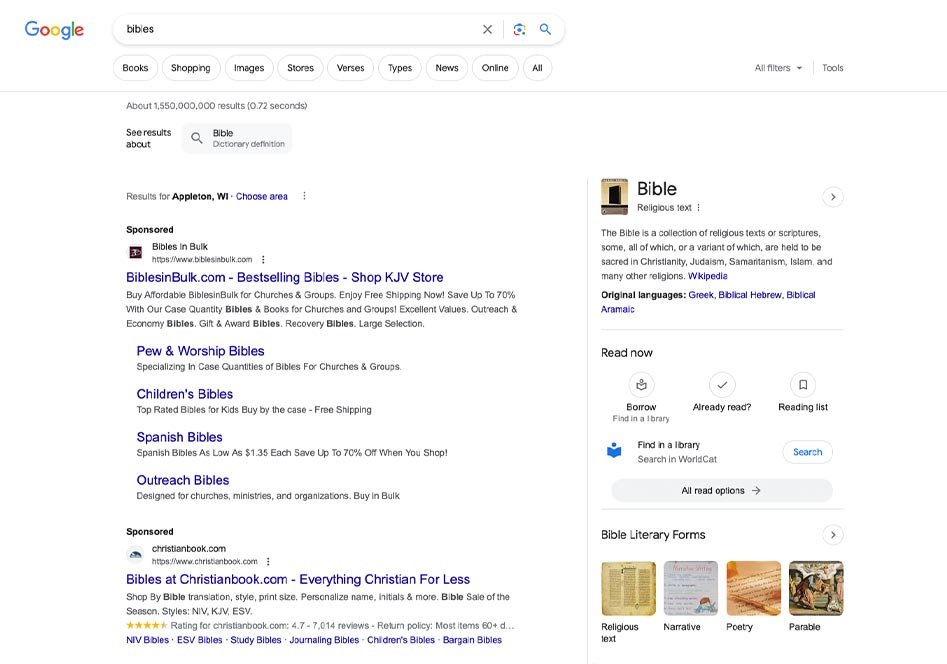
Task: Open Google Lens image search icon
Action: coord(519,29)
